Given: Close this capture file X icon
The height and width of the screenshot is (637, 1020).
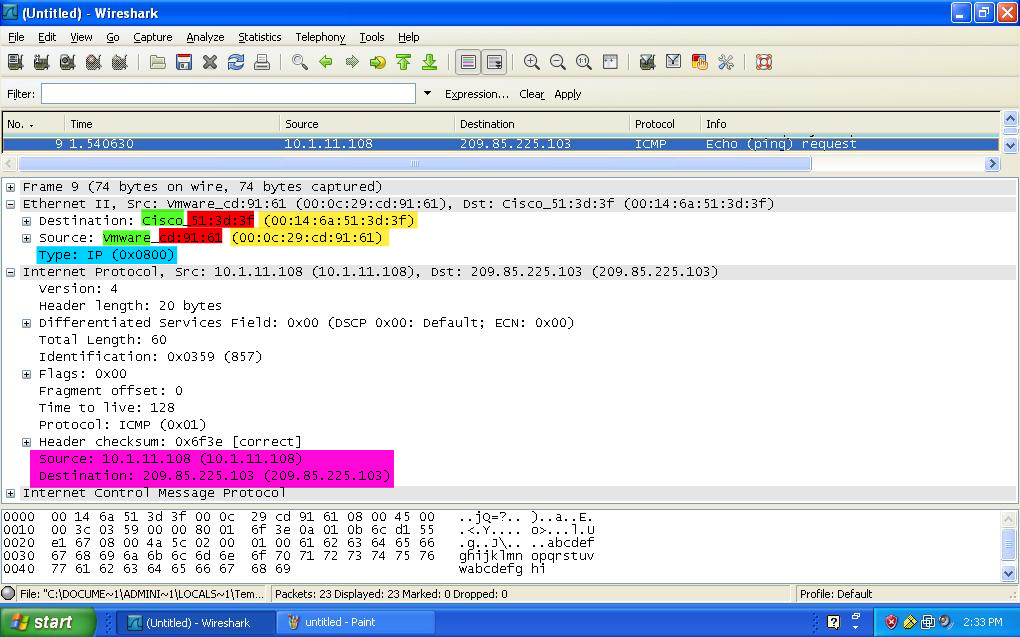Looking at the screenshot, I should click(209, 62).
